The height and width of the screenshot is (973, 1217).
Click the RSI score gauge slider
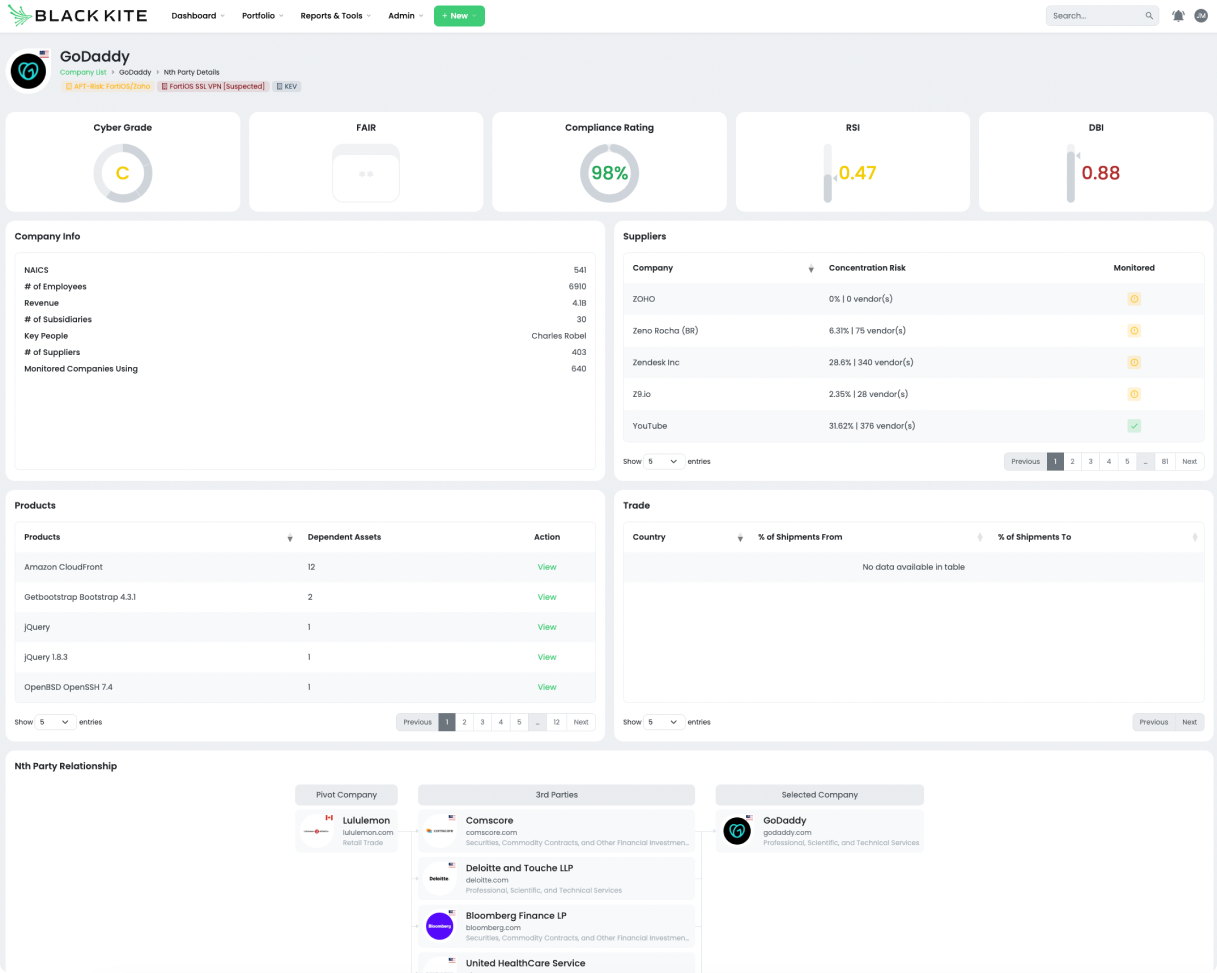(827, 173)
